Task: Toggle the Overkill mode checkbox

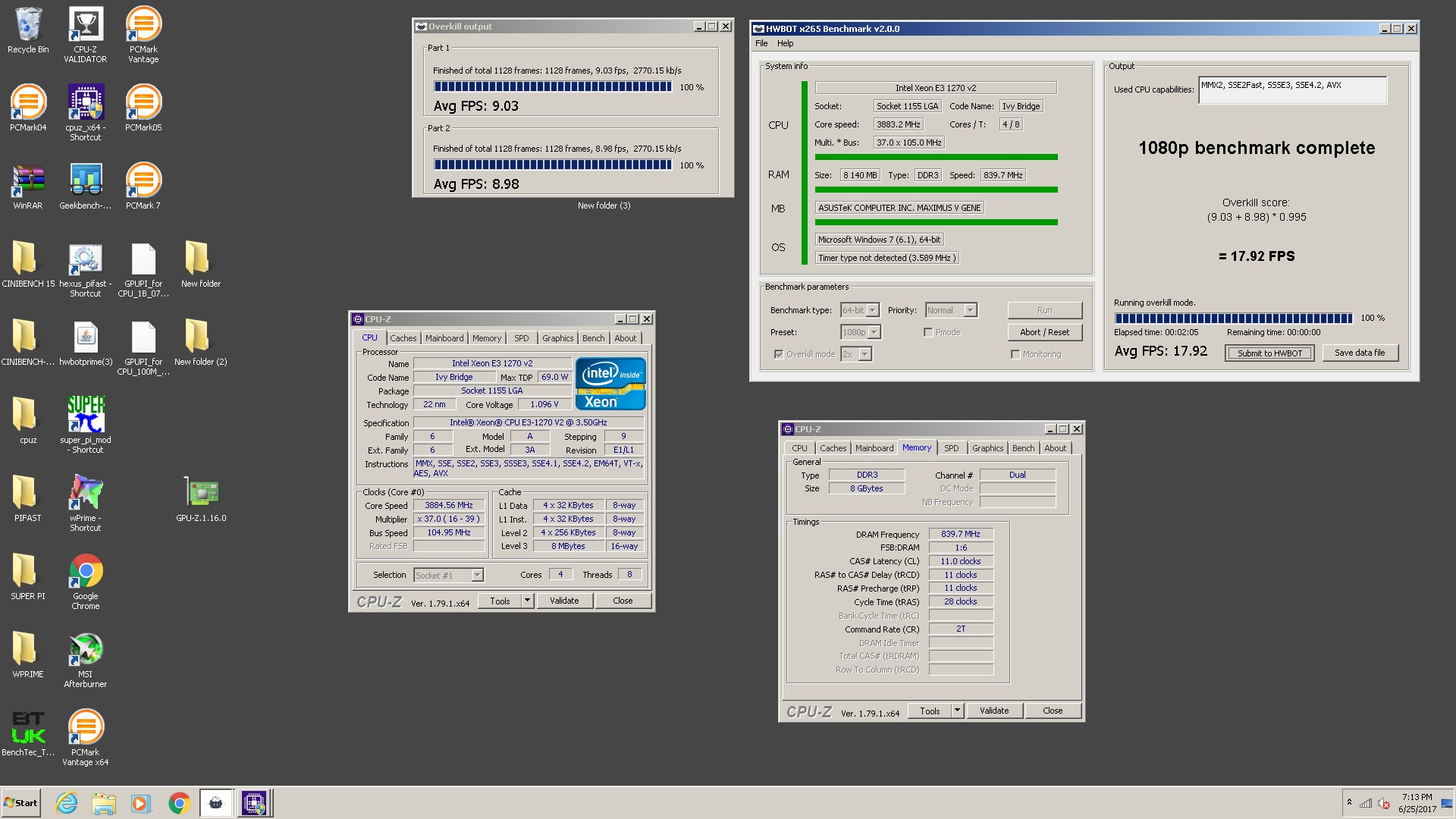Action: point(778,354)
